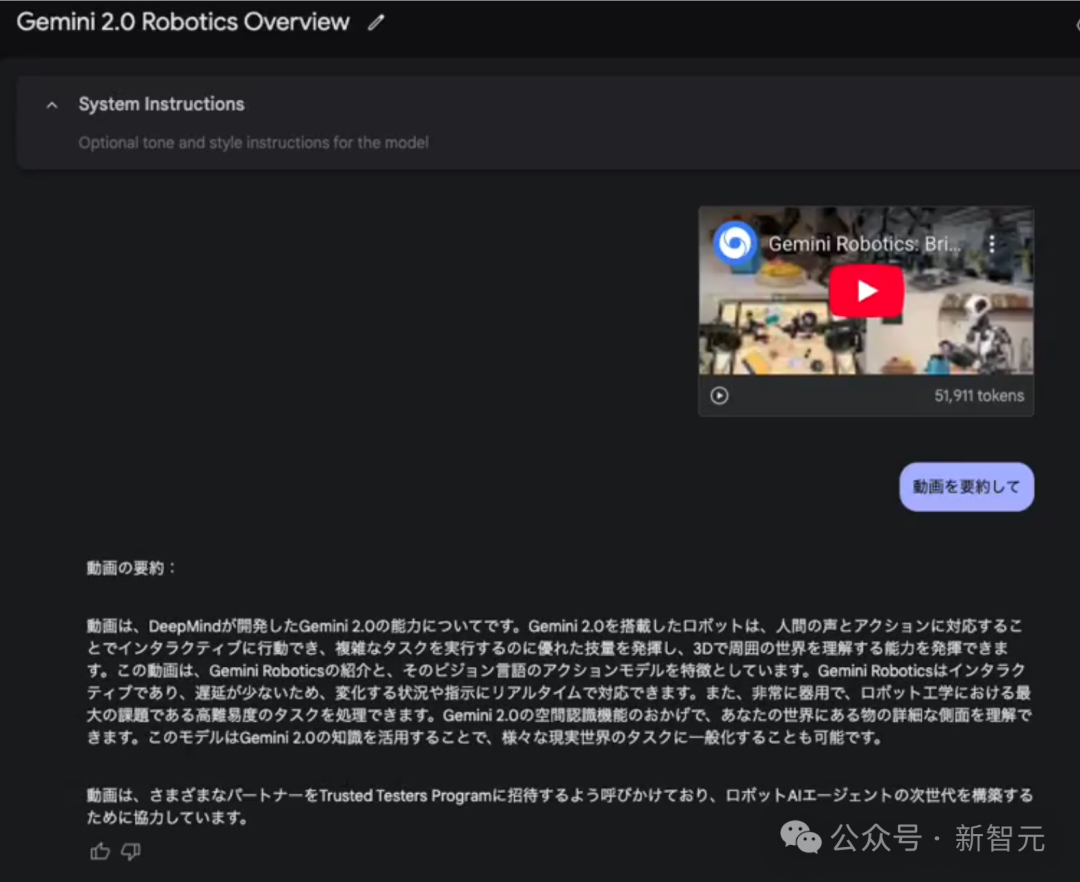Screen dimensions: 1080x882
Task: Toggle the video summary rating to positive
Action: tap(99, 851)
